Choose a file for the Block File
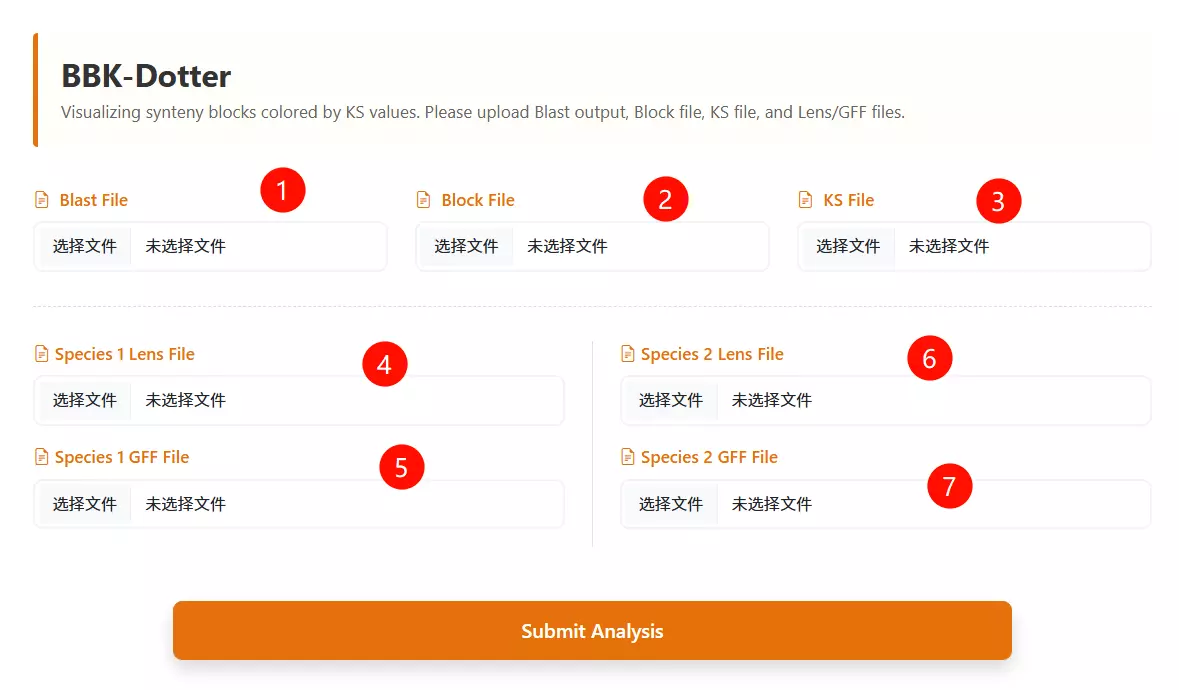 466,246
